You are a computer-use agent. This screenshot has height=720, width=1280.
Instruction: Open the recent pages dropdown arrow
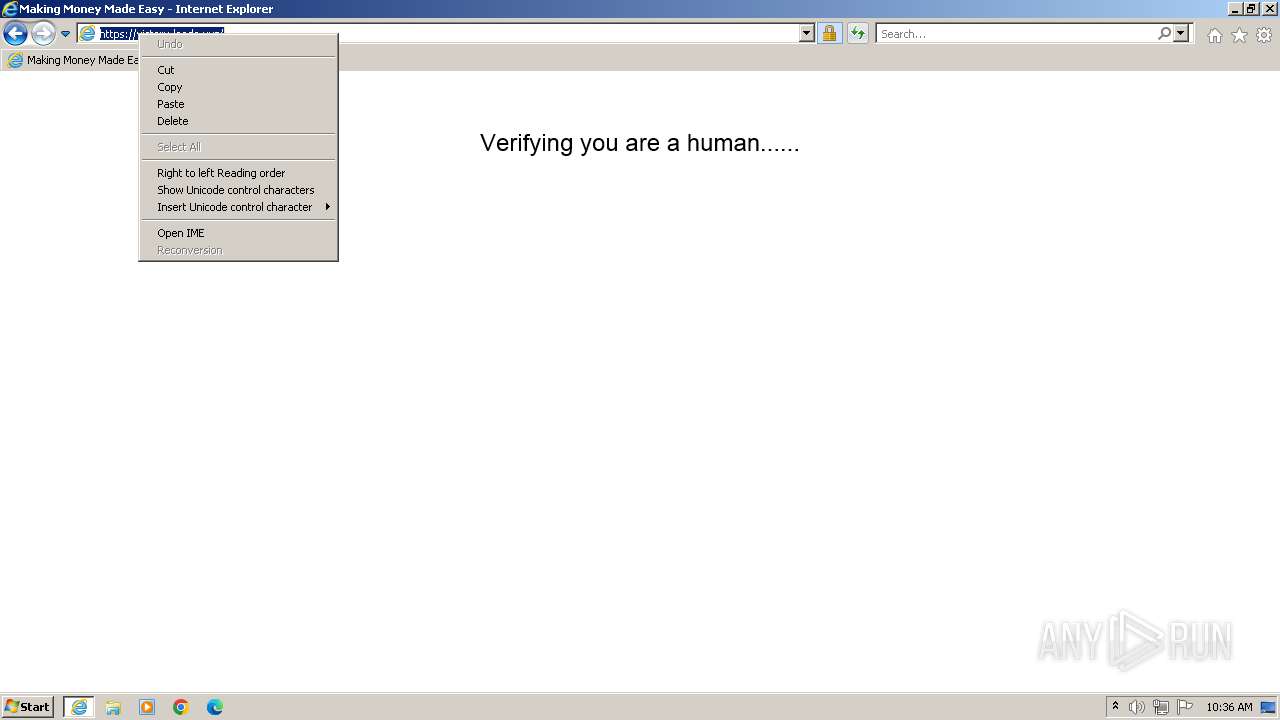65,34
